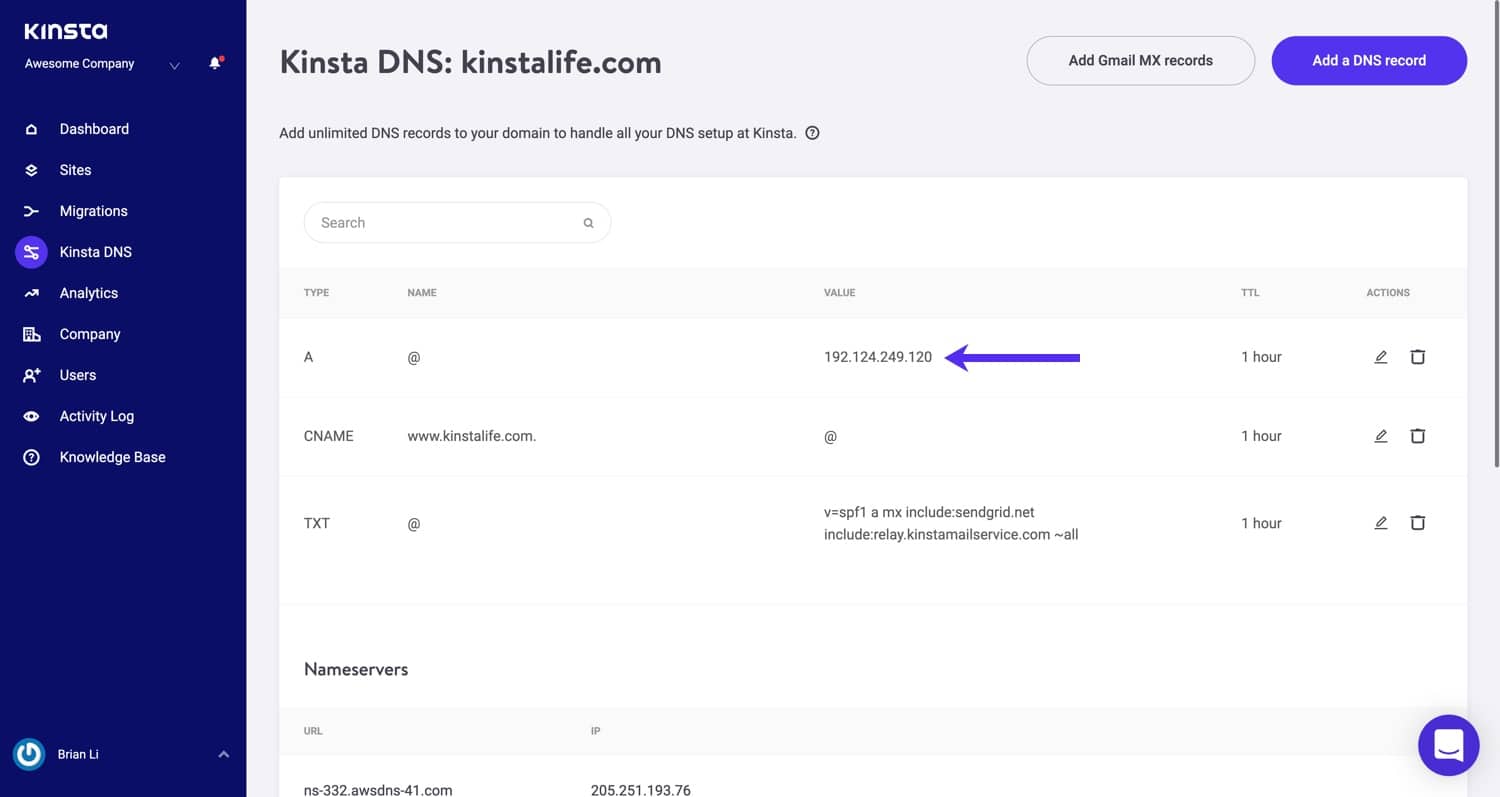The image size is (1500, 797).
Task: Click the Nameservers heading
Action: (x=356, y=669)
